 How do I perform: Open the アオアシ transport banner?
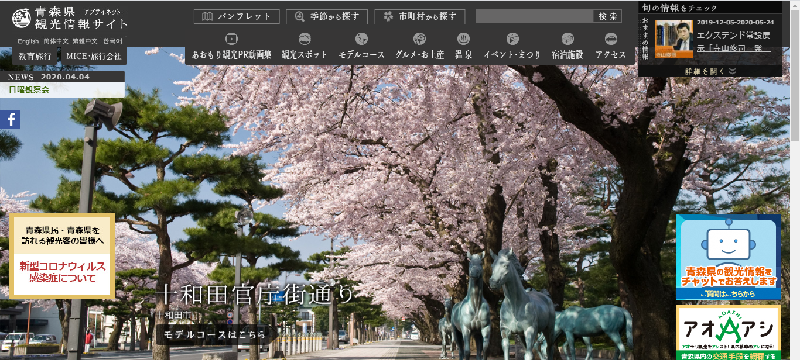click(x=728, y=332)
